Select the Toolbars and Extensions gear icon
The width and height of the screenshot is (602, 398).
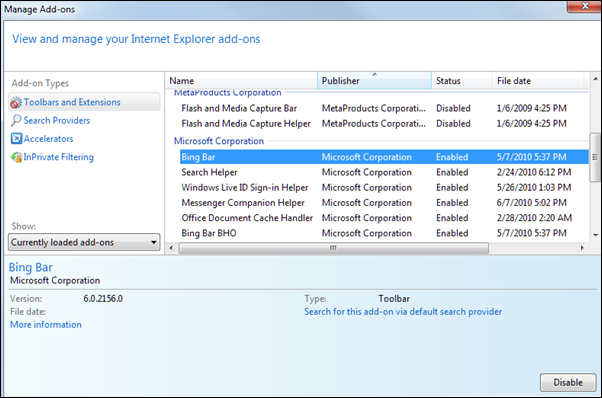(16, 102)
